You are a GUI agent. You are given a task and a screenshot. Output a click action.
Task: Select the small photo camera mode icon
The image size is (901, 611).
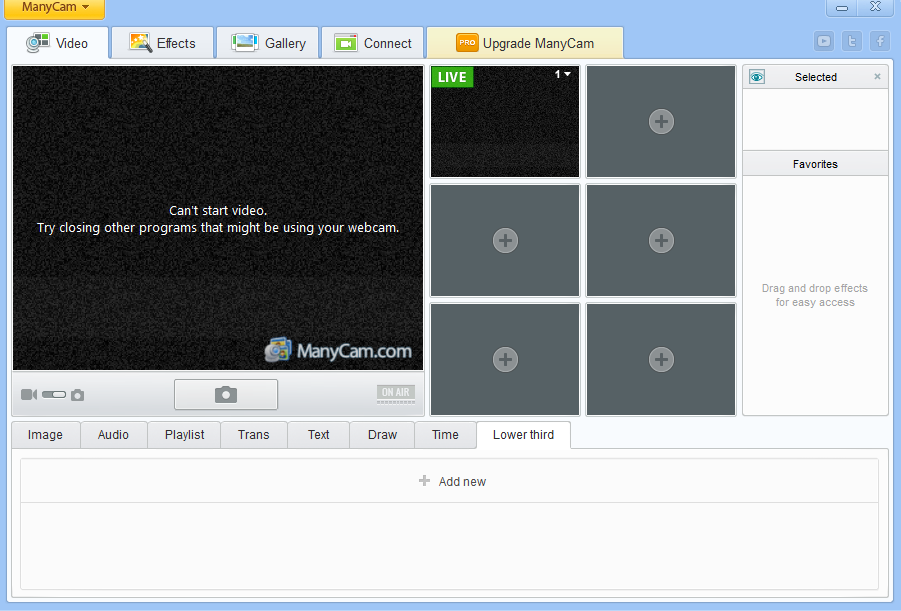click(x=78, y=395)
